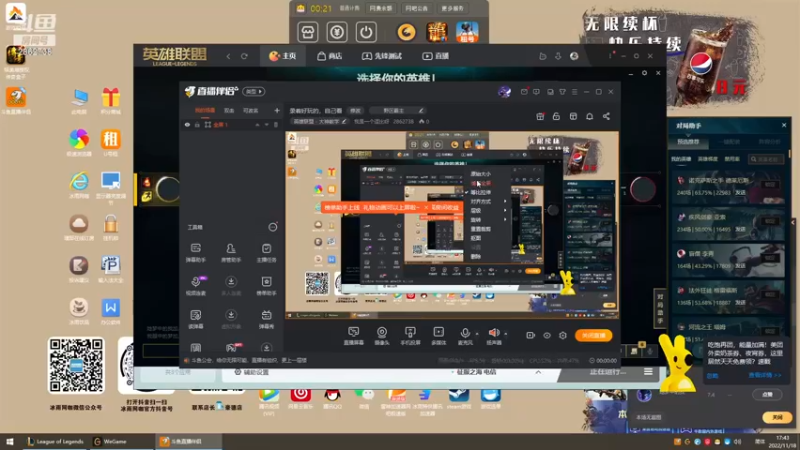This screenshot has height=450, width=800.
Task: Open the 读弹幕 tool in the toolbox
Action: coord(195,319)
